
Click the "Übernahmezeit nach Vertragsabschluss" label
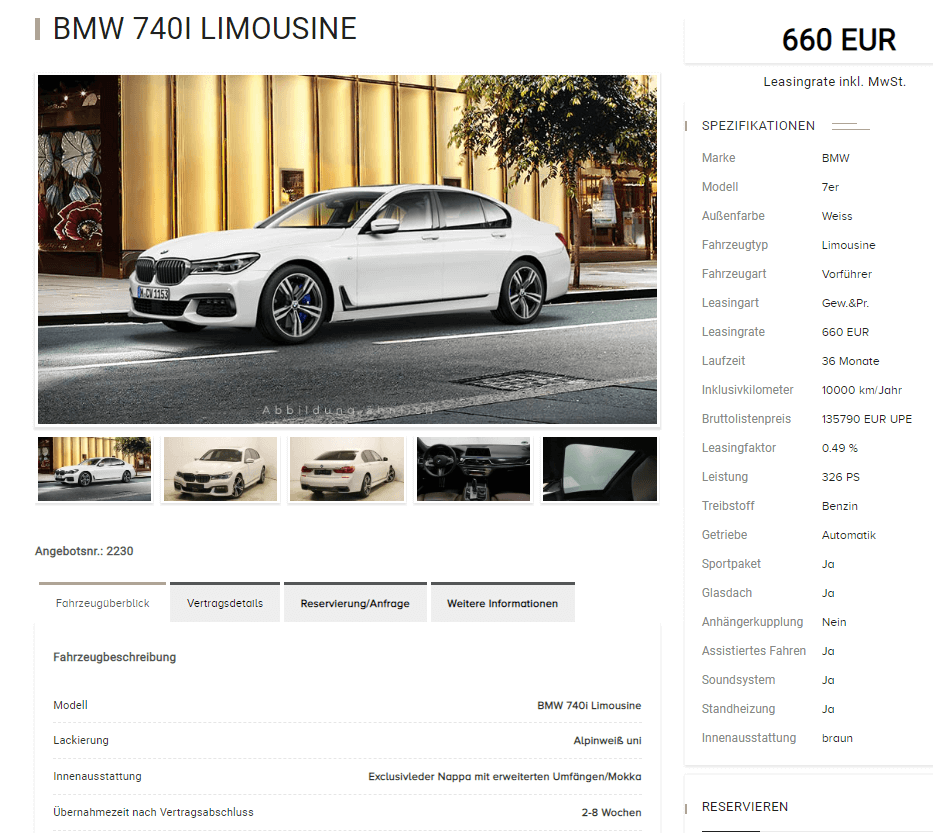pos(153,812)
